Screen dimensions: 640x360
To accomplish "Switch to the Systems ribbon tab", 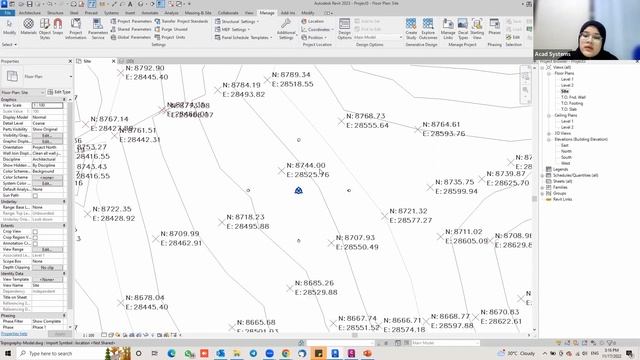I will (111, 13).
